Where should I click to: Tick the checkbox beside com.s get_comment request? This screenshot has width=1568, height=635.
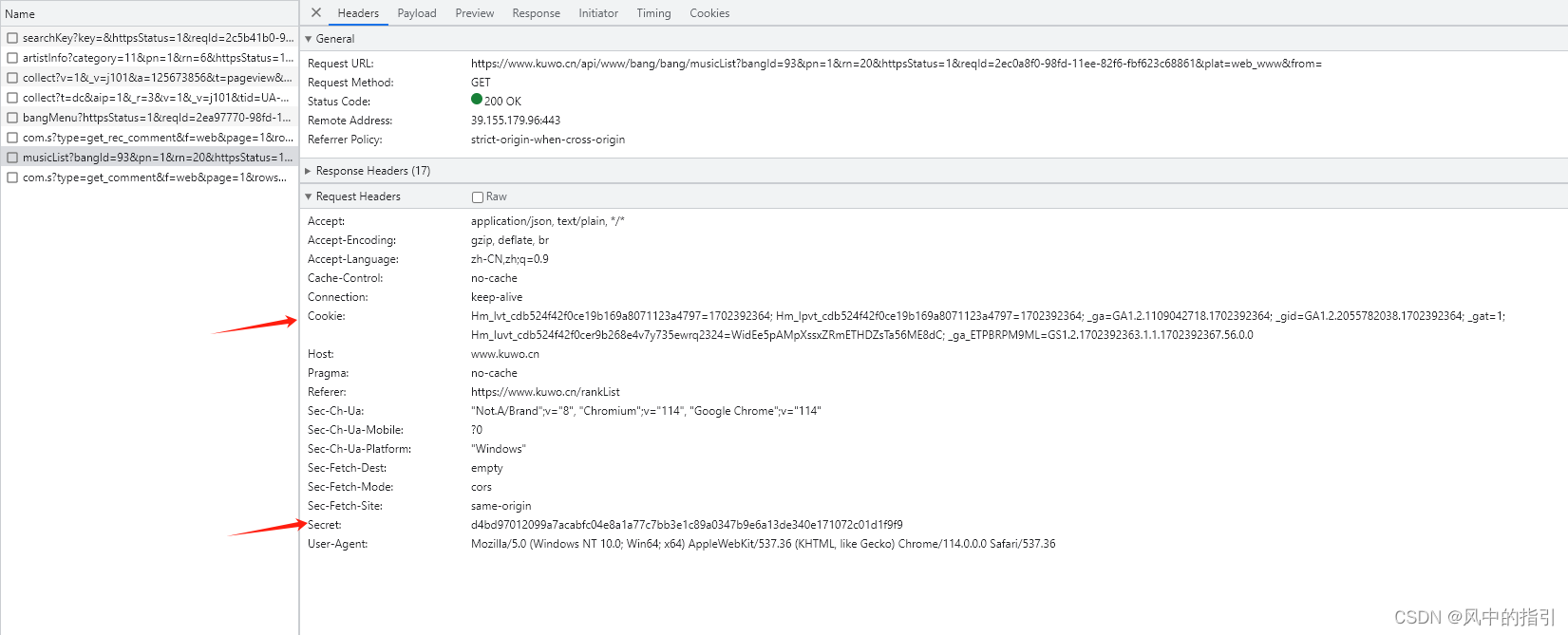(12, 177)
